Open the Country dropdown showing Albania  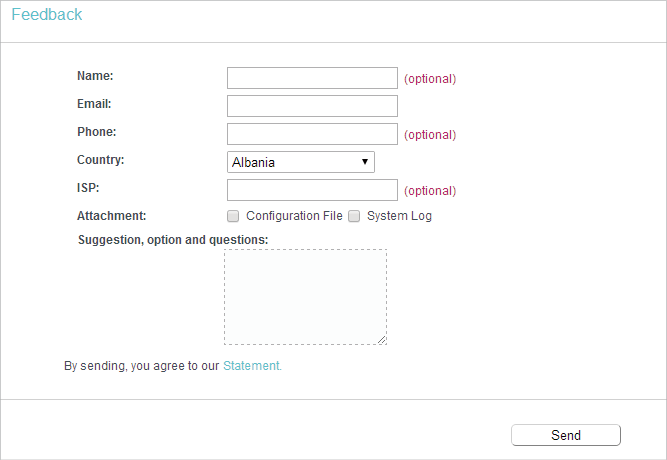tap(301, 162)
